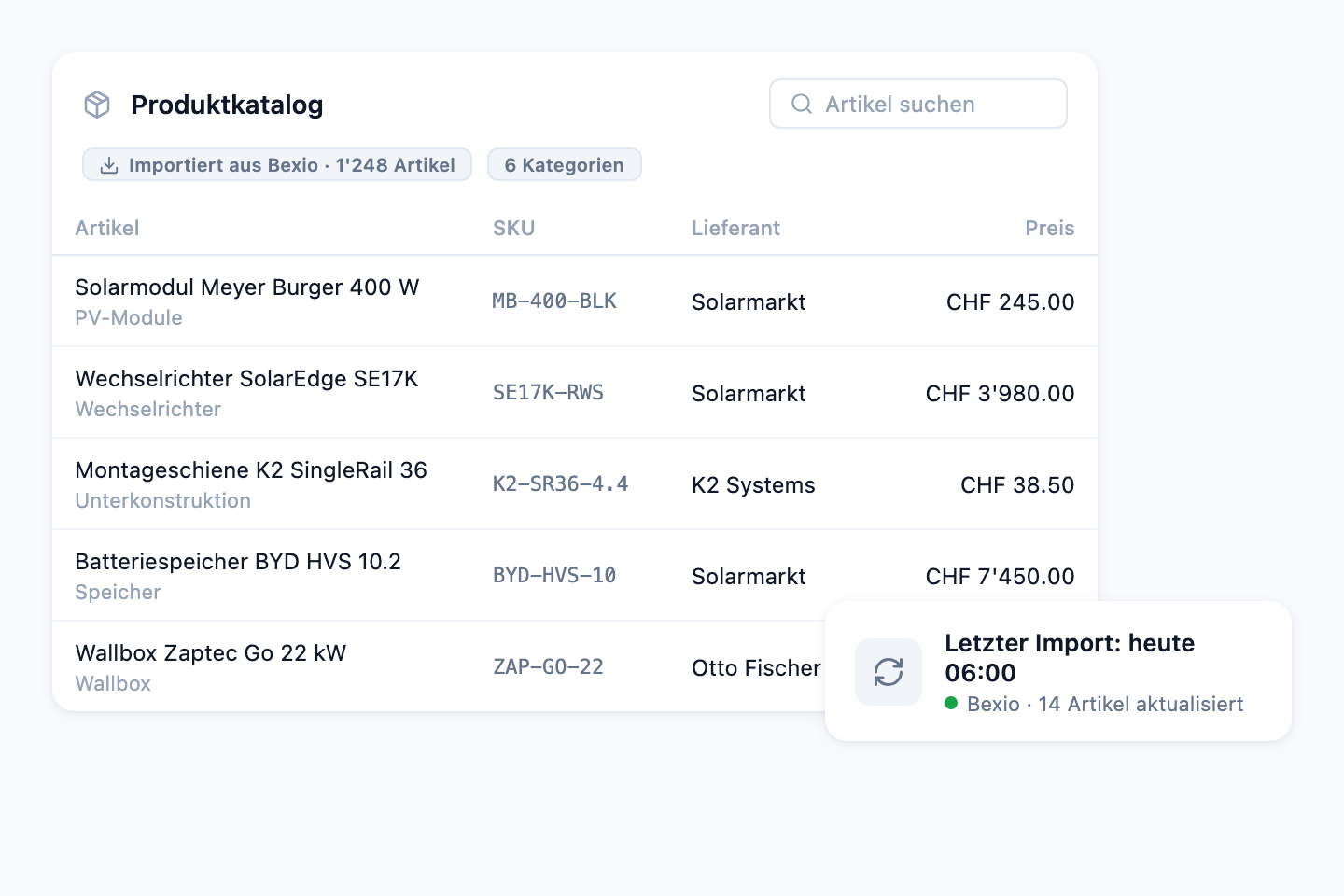Click the sync refresh icon in import notification
Viewport: 1344px width, 896px height.
coord(889,672)
